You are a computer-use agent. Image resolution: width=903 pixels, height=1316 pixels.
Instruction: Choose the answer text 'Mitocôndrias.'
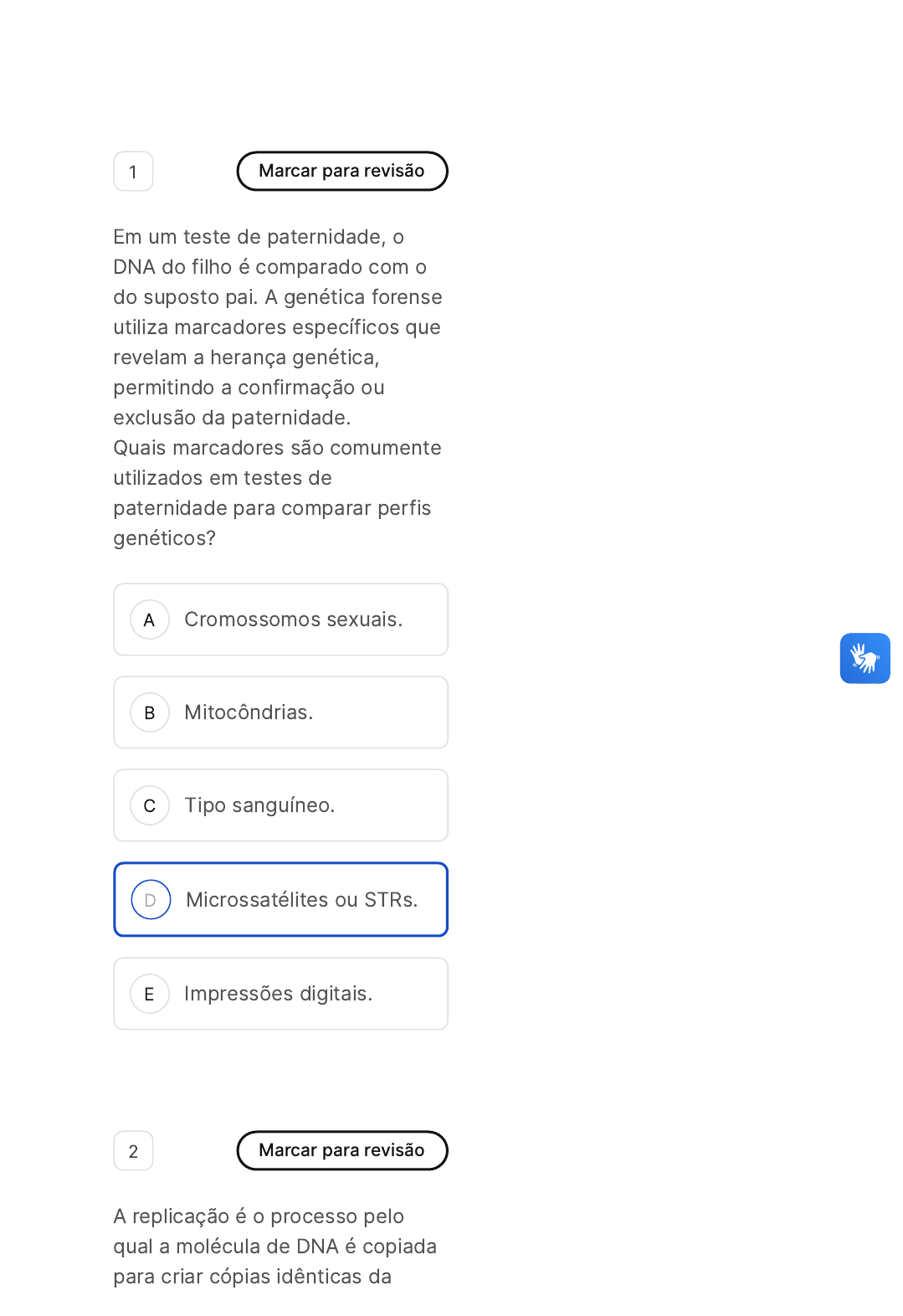pyautogui.click(x=249, y=712)
